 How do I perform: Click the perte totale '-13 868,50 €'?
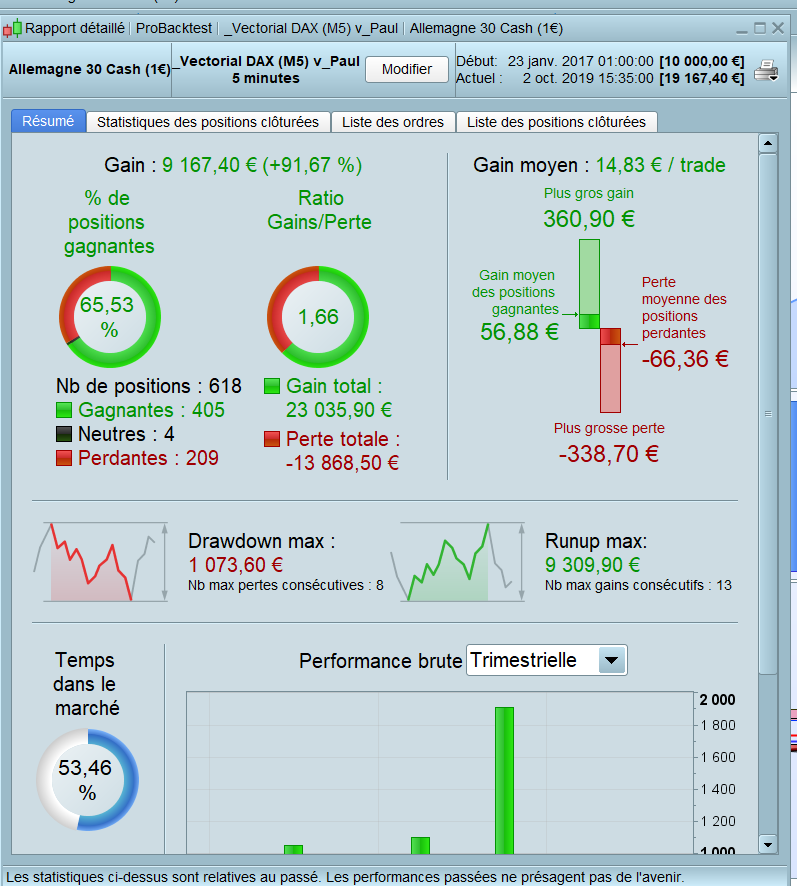[x=342, y=463]
